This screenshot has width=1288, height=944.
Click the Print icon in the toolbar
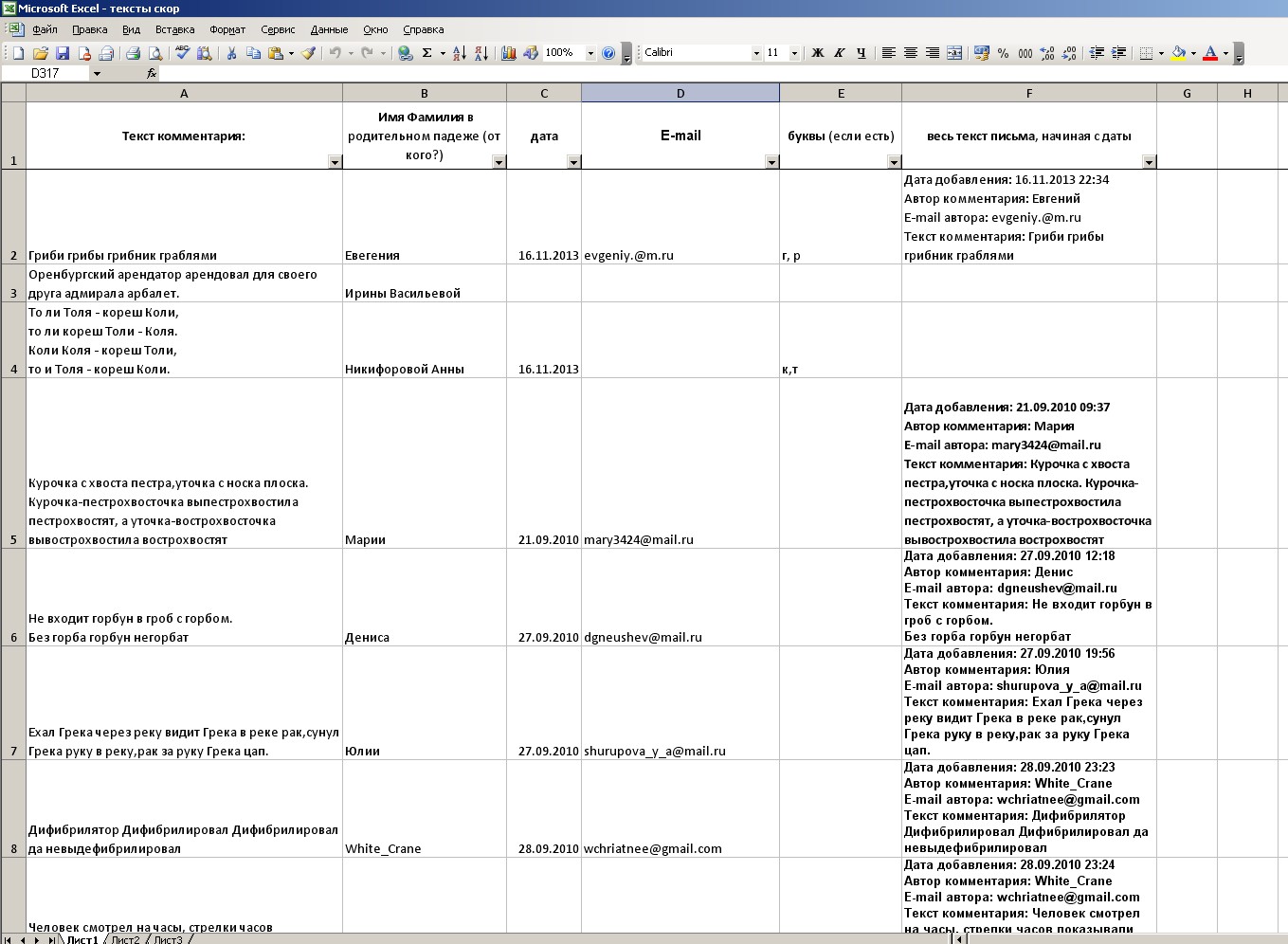pyautogui.click(x=133, y=53)
